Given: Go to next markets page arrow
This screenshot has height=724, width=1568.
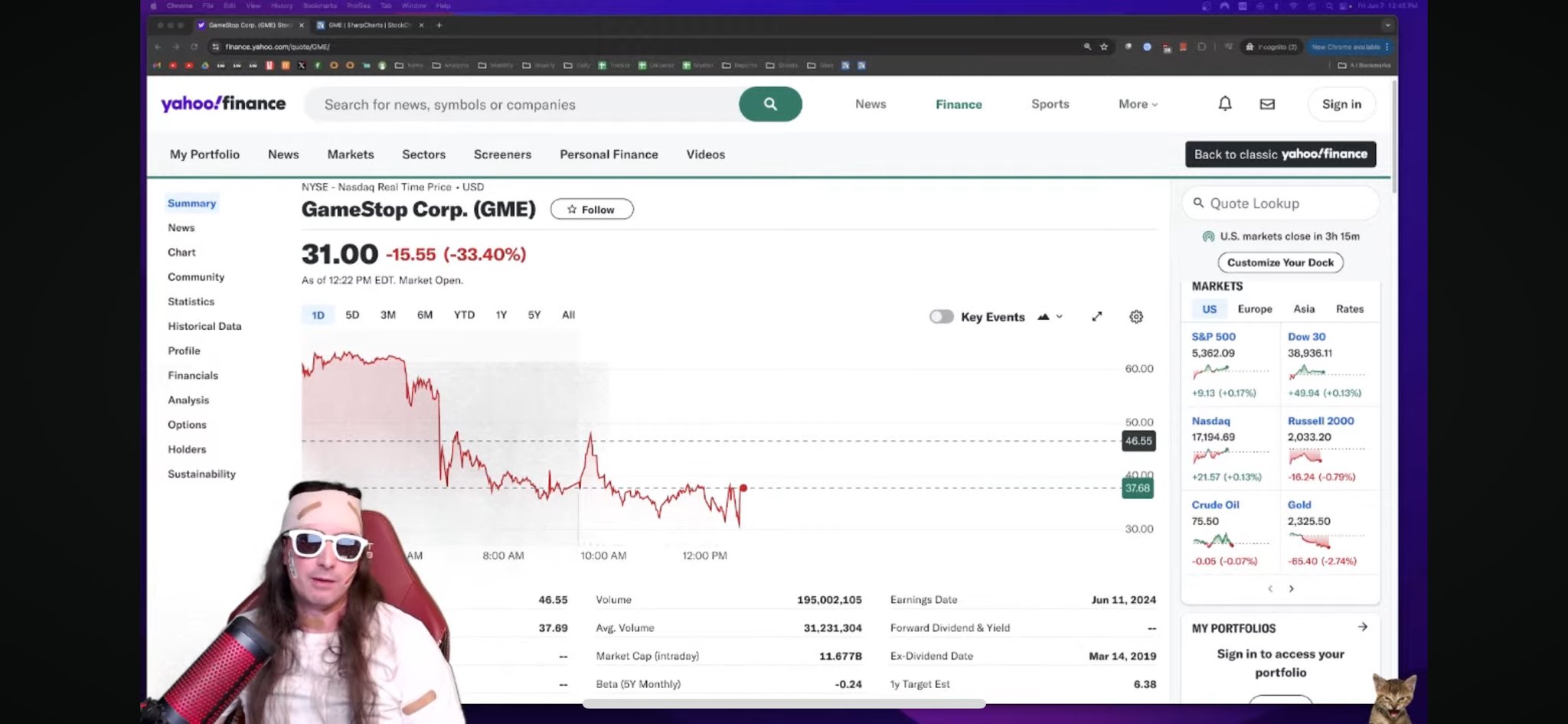Looking at the screenshot, I should coord(1292,589).
